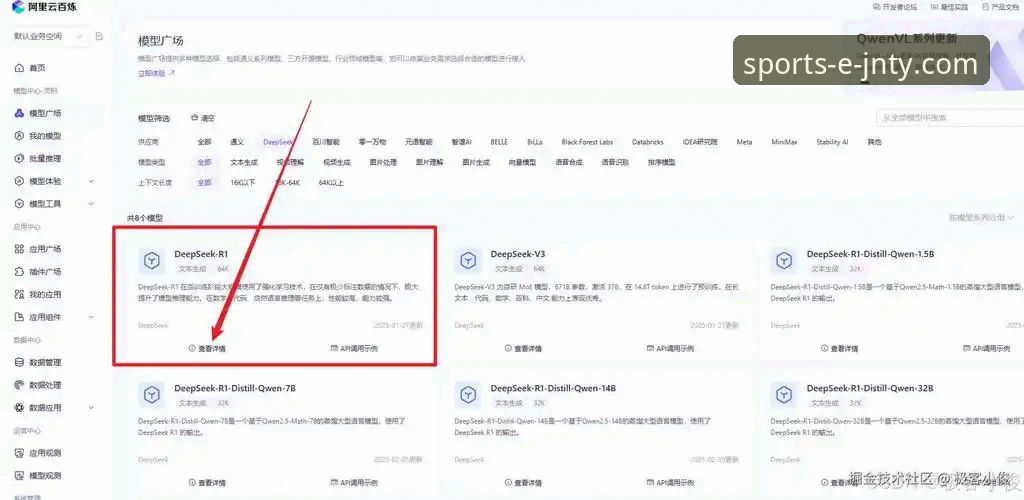
Task: Open 开发者论坛 in the top bar
Action: (895, 7)
